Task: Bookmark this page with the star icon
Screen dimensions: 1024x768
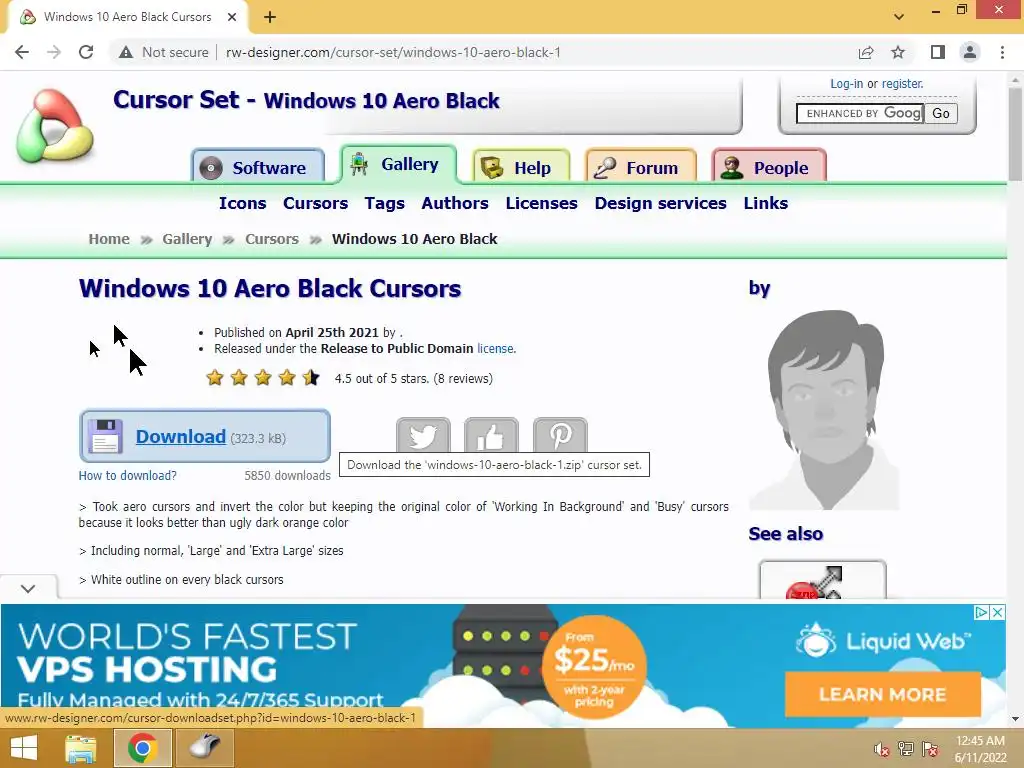Action: (898, 52)
